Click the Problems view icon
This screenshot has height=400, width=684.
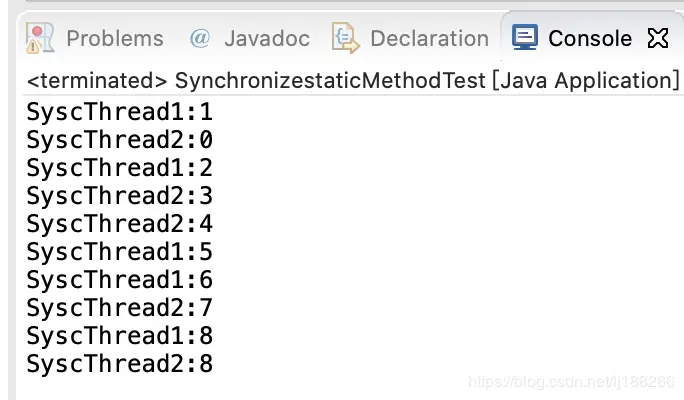click(40, 38)
